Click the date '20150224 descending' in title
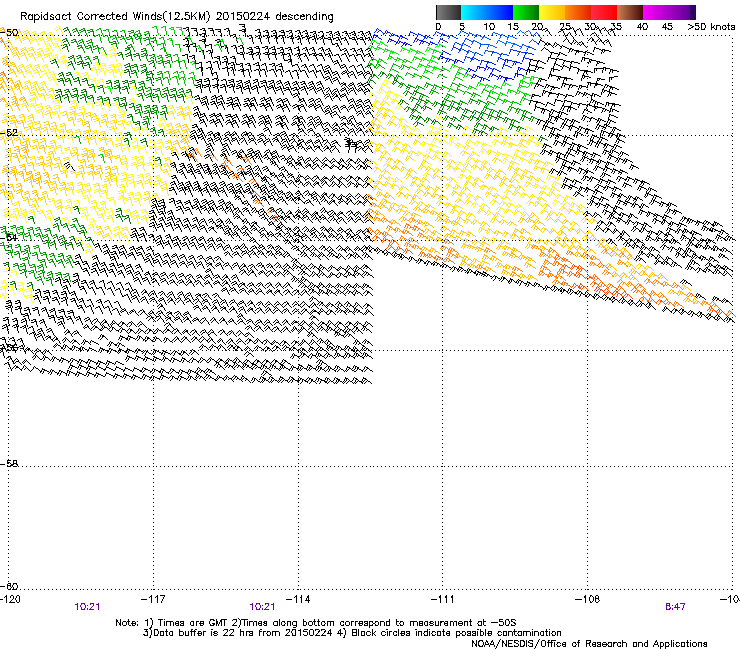Screen dimensions: 740x650 click(275, 17)
